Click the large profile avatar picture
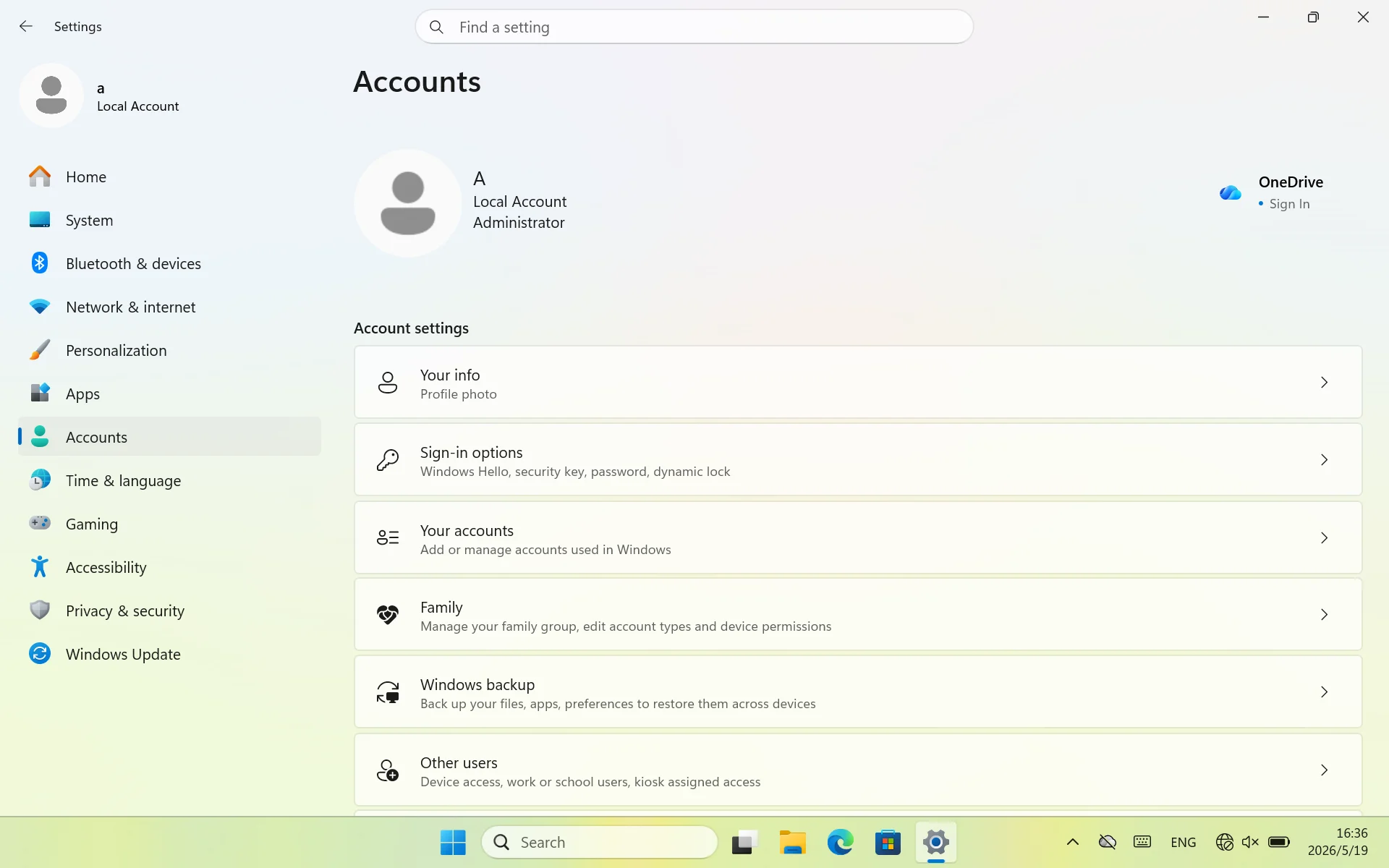The width and height of the screenshot is (1389, 868). tap(408, 203)
